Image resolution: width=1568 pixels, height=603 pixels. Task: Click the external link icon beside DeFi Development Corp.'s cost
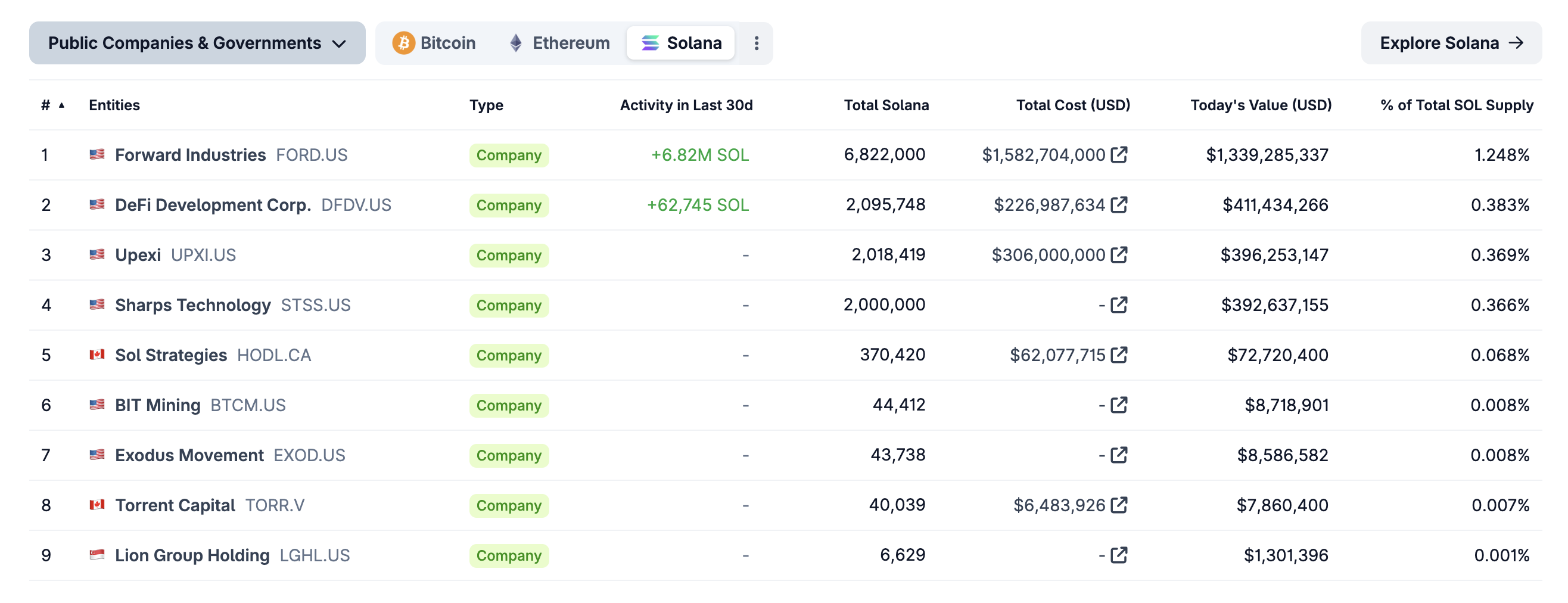click(x=1119, y=204)
